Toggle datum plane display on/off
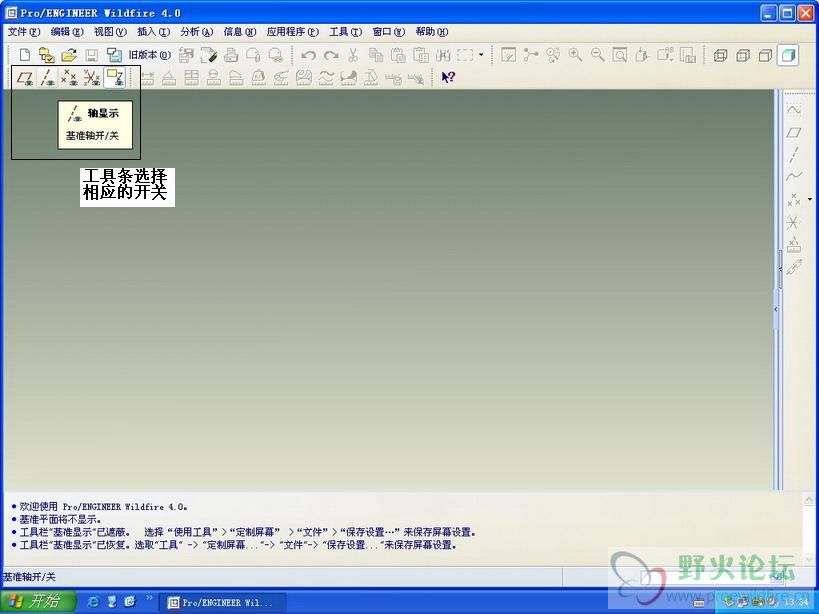The width and height of the screenshot is (819, 614). (25, 77)
